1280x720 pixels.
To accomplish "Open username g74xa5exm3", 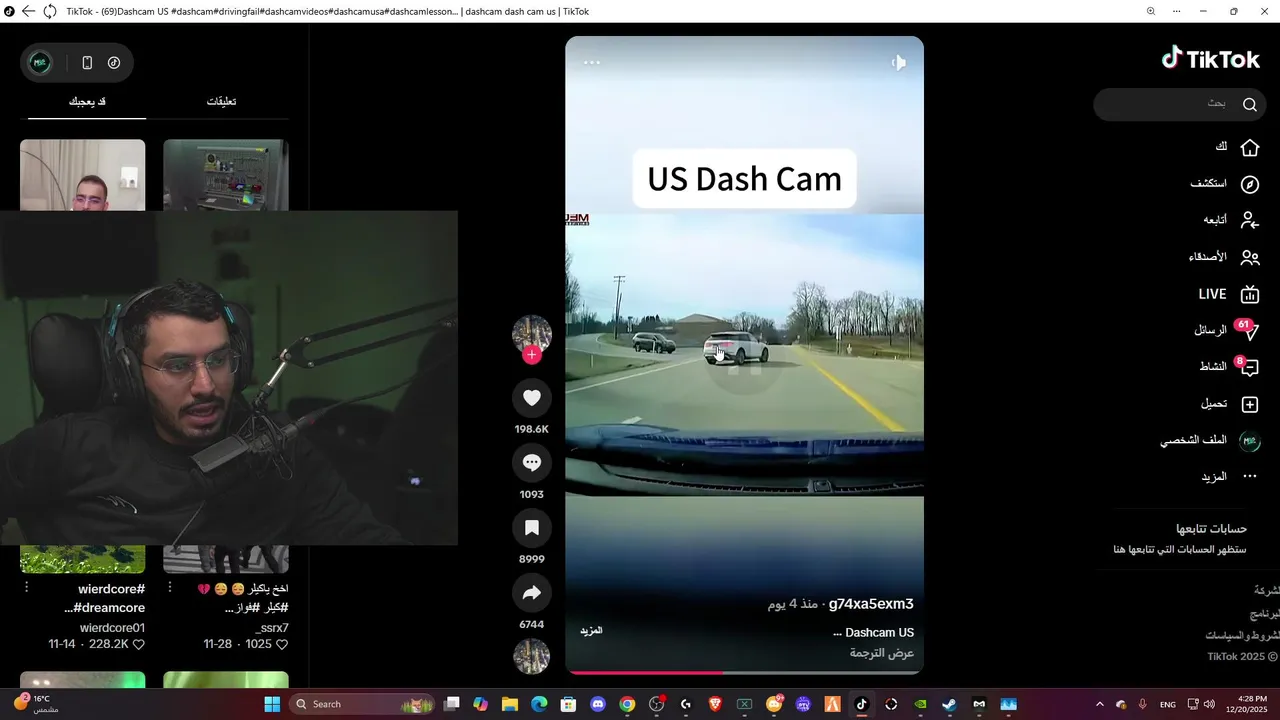I will tap(871, 604).
